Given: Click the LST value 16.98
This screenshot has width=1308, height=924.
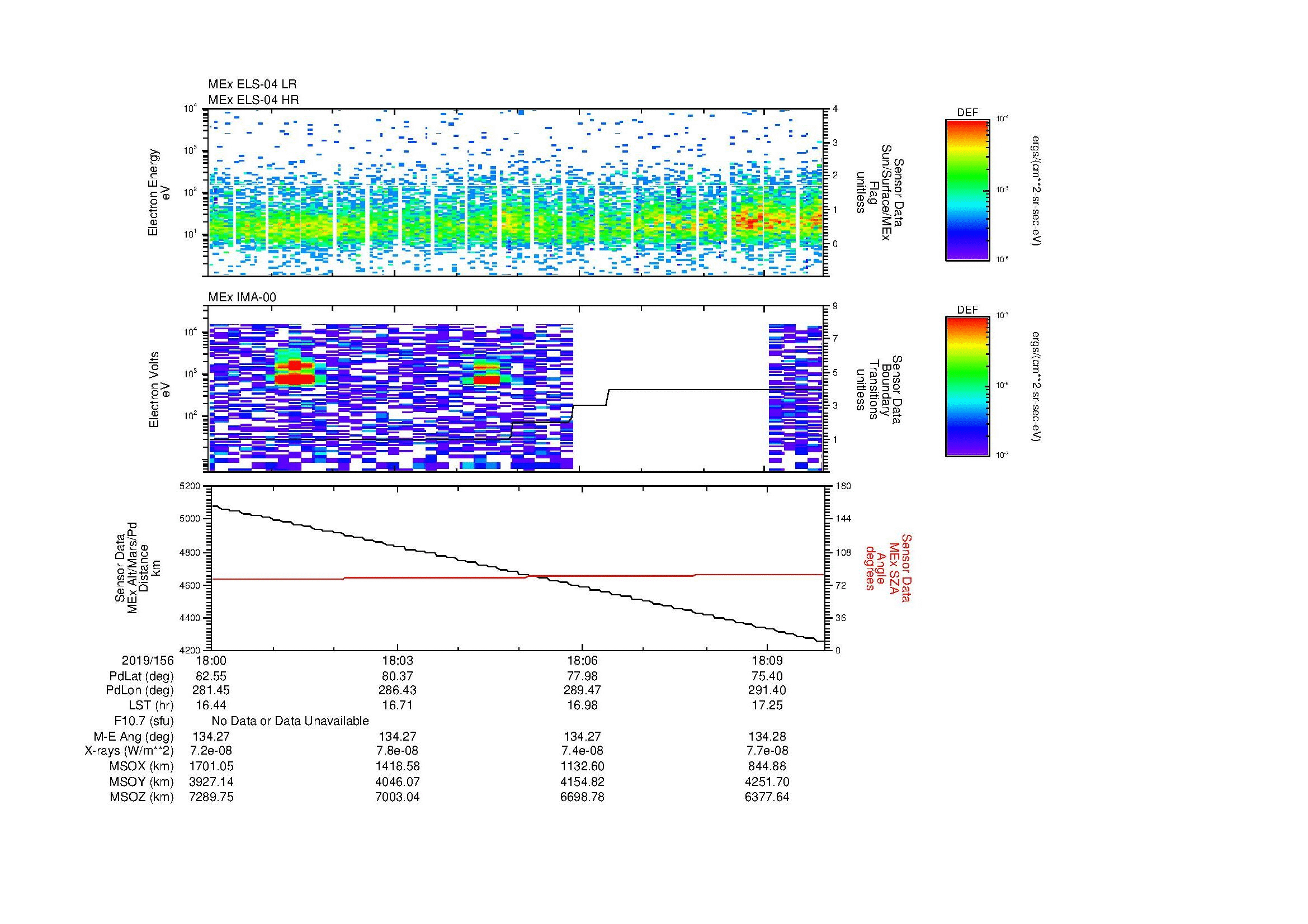Looking at the screenshot, I should click(582, 705).
